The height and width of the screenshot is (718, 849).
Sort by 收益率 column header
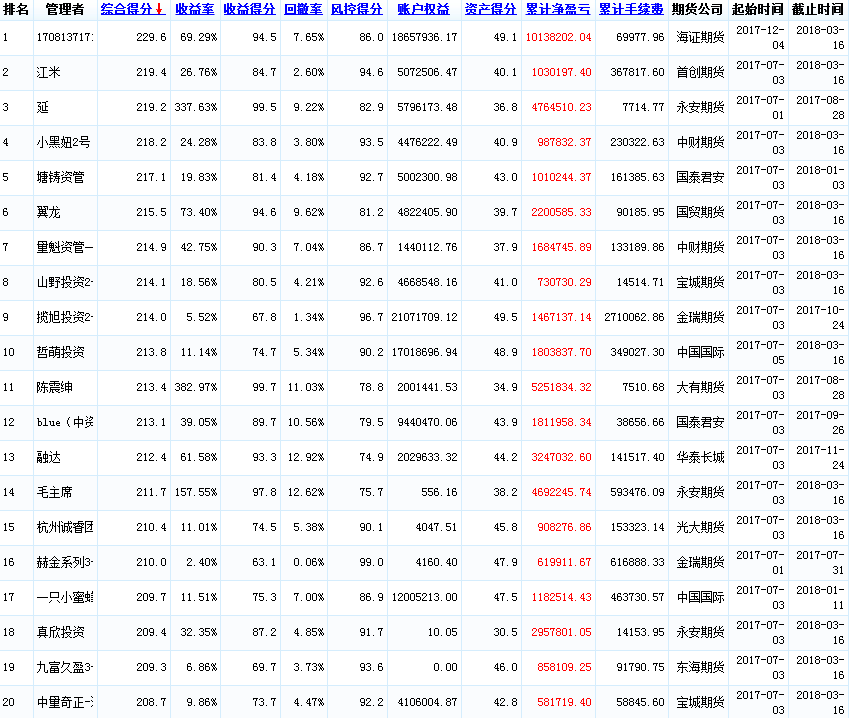(x=195, y=9)
